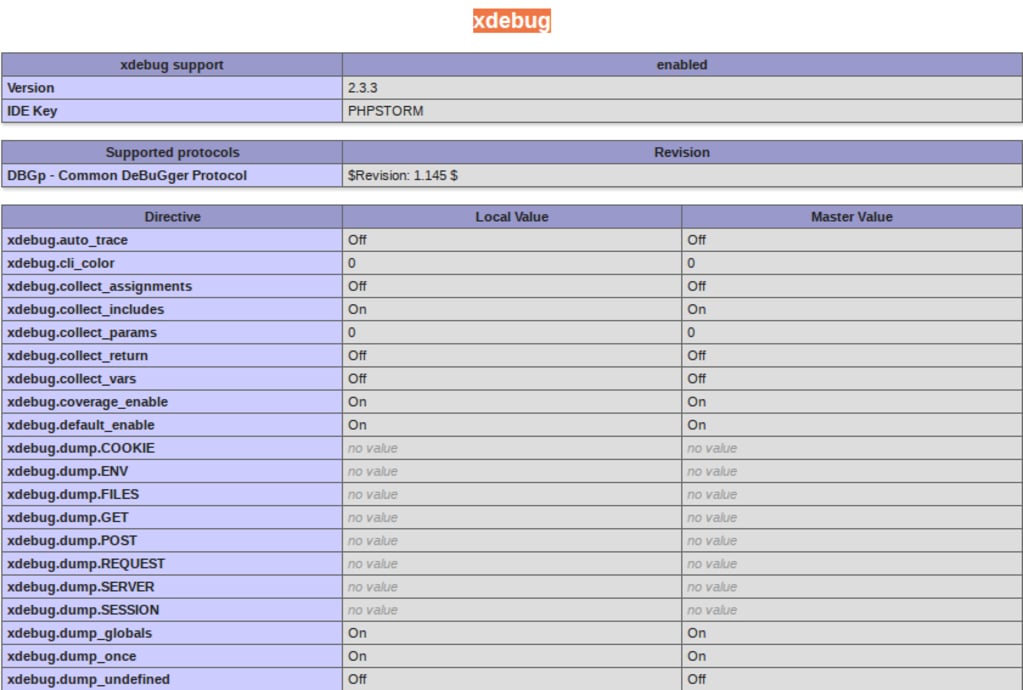
Task: Click the "Master Value" column header
Action: coord(851,217)
